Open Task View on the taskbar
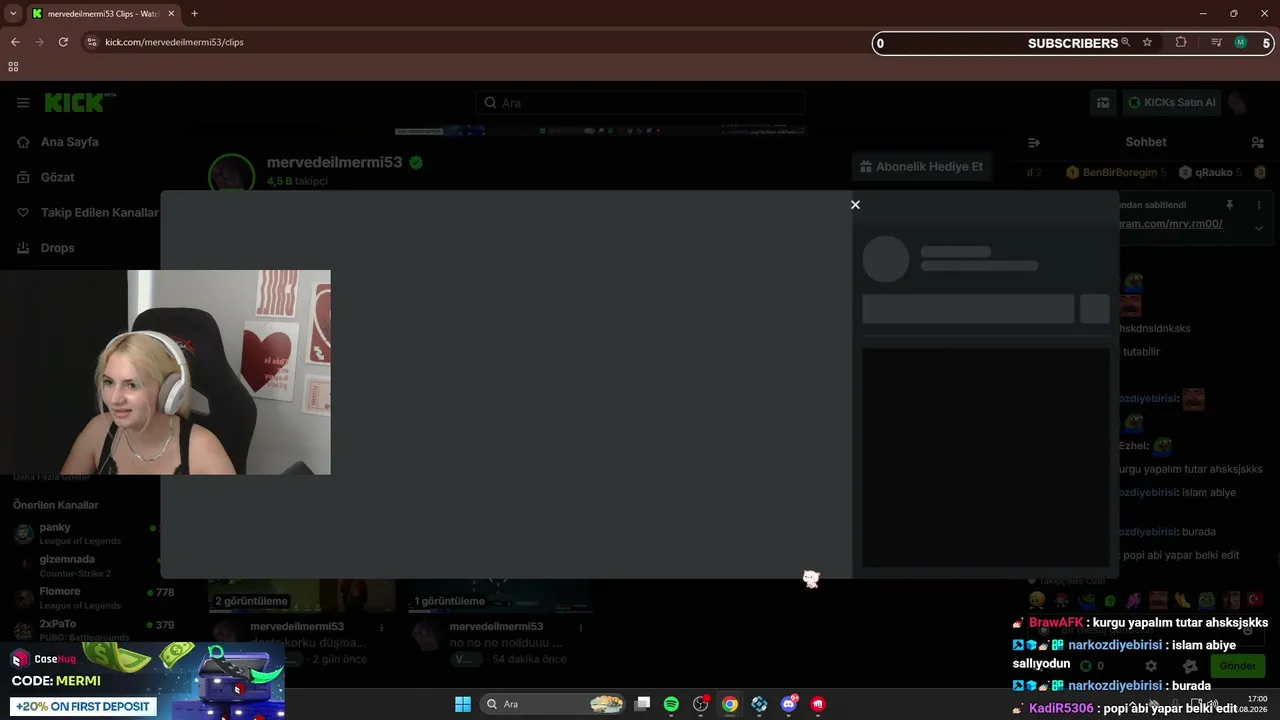Image resolution: width=1280 pixels, height=720 pixels. tap(642, 704)
